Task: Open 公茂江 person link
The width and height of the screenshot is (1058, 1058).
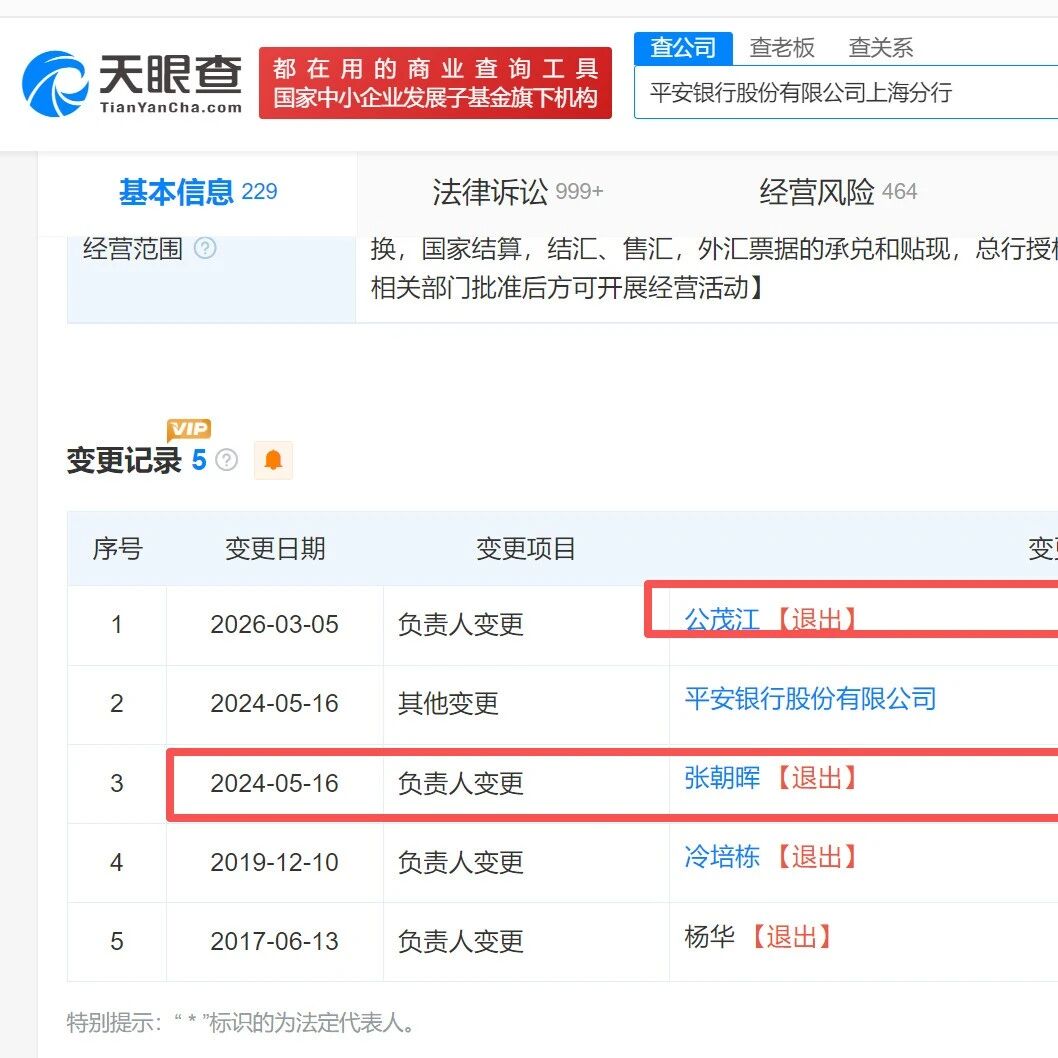Action: pyautogui.click(x=722, y=619)
